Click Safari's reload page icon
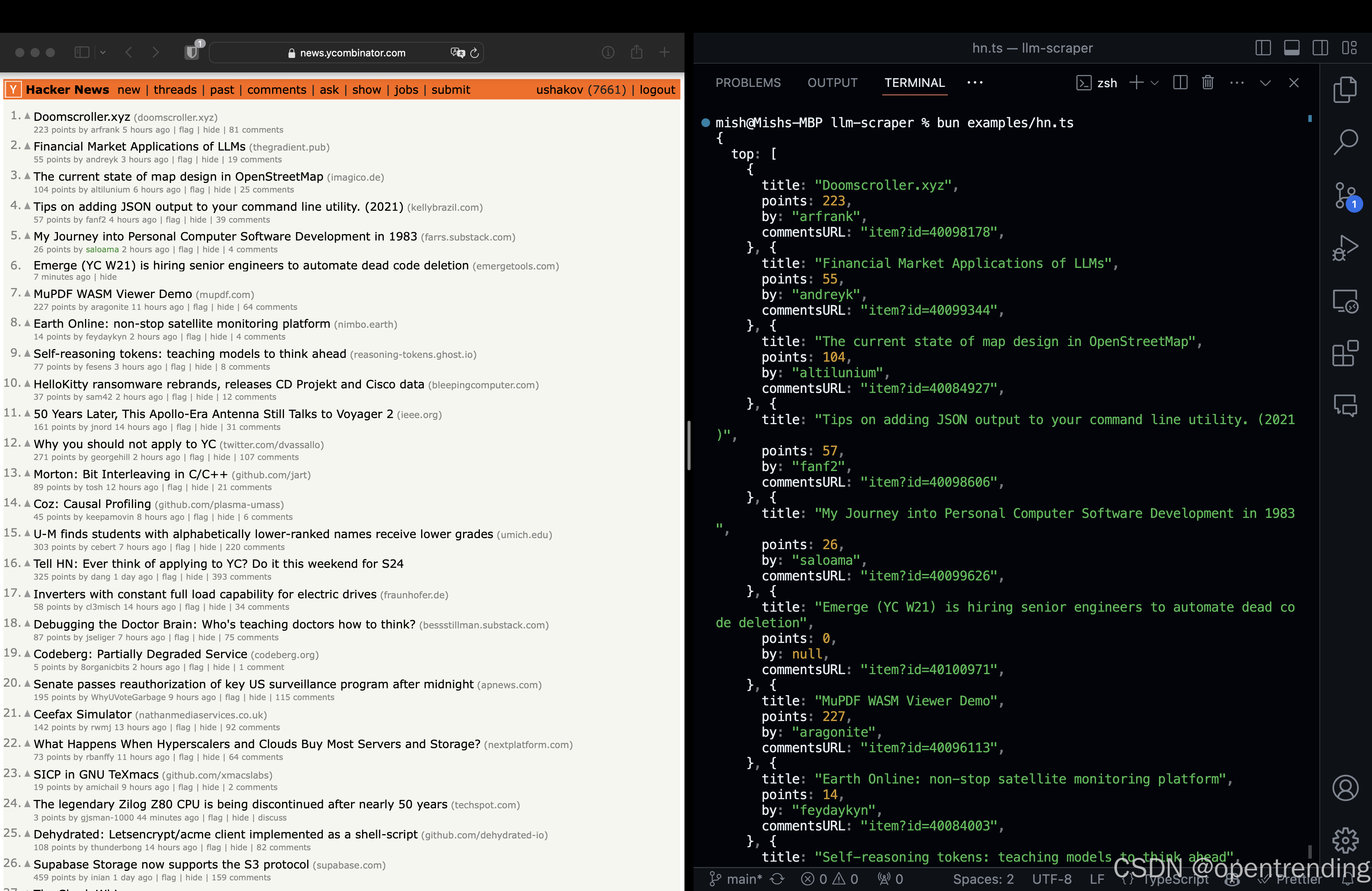This screenshot has height=891, width=1372. [x=474, y=53]
